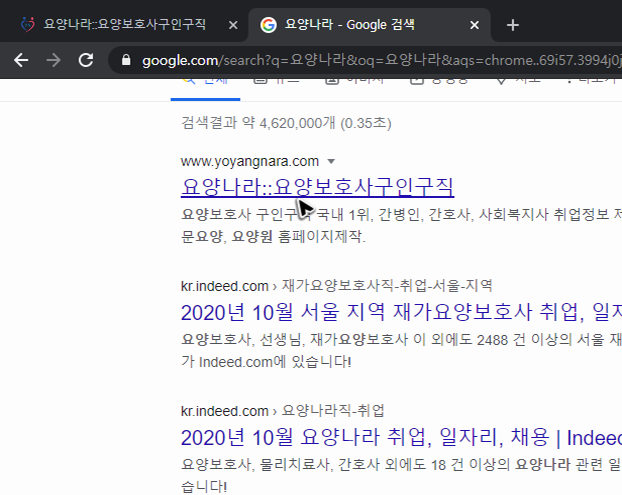
Task: Click snippet text 요양보호사, 물리치료사, 간호사 외에도
Action: pyautogui.click(x=401, y=475)
